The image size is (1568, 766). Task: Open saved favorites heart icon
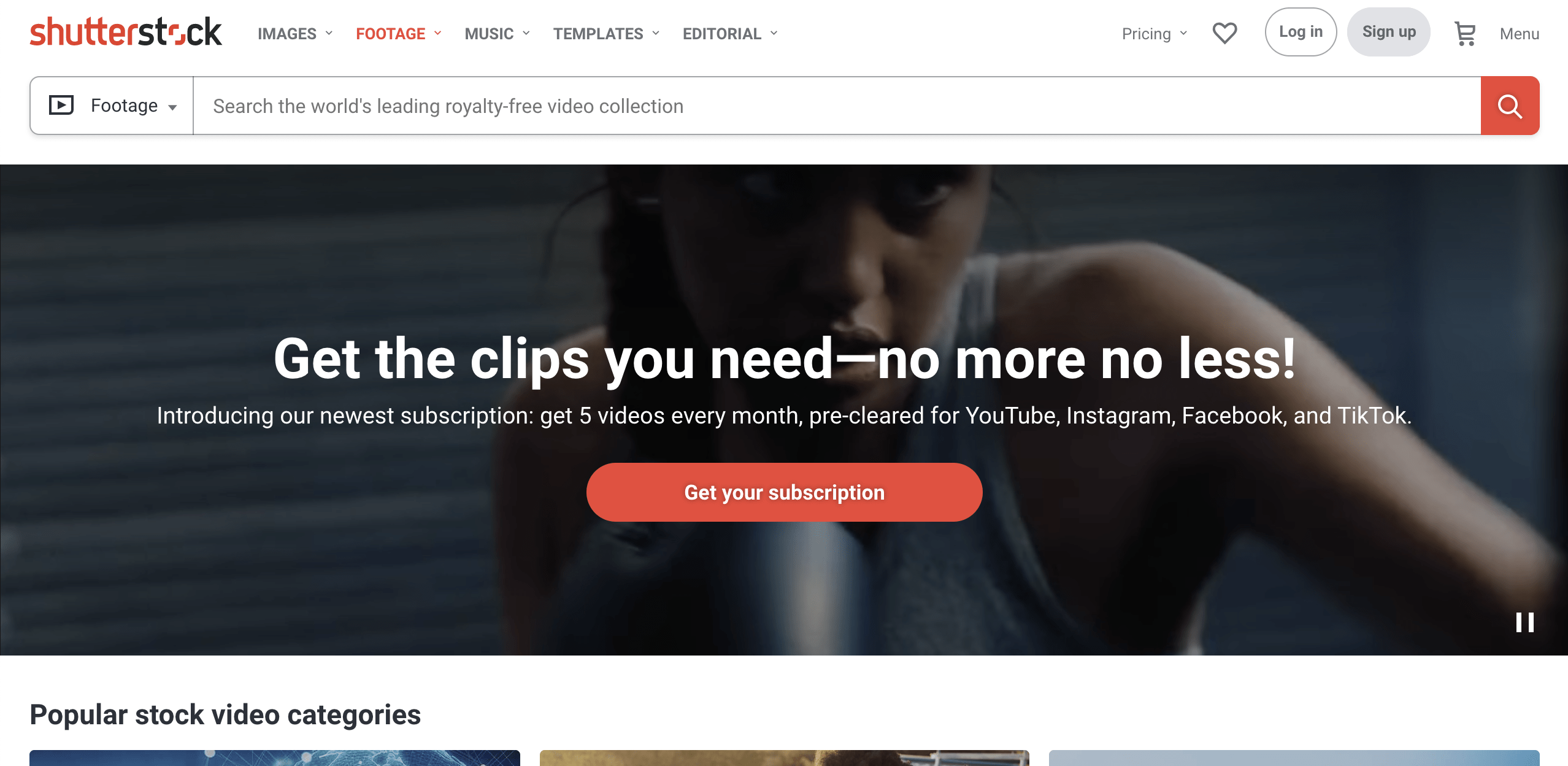click(1224, 33)
